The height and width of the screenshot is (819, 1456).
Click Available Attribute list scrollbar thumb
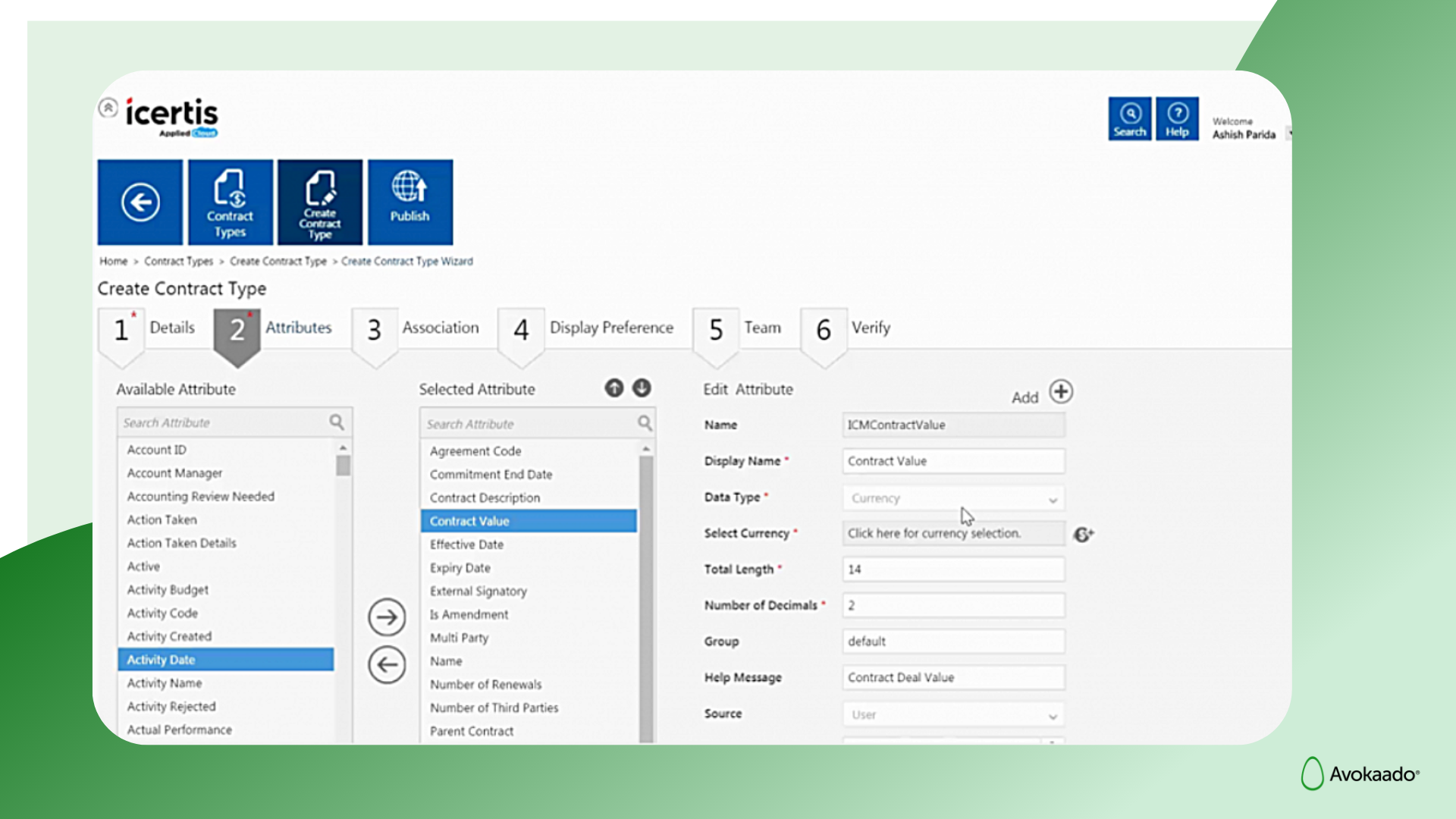(344, 465)
